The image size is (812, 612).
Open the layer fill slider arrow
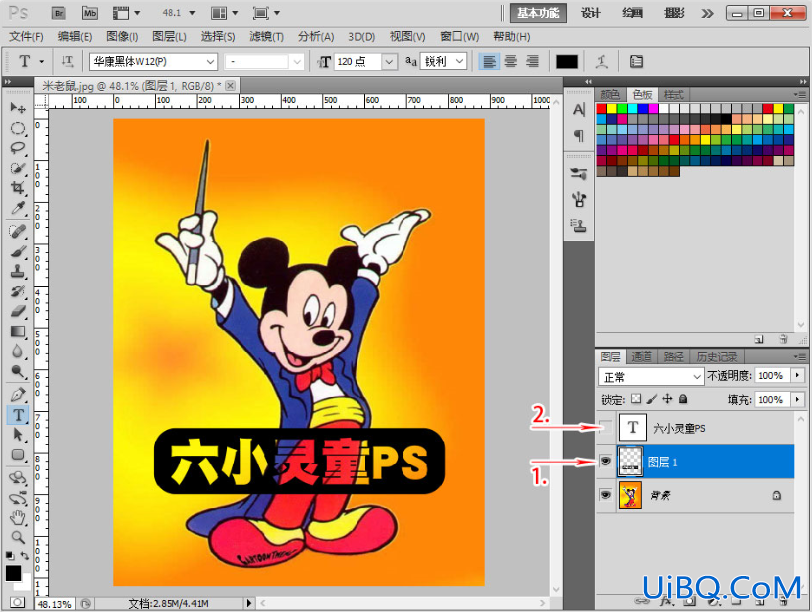(x=798, y=399)
